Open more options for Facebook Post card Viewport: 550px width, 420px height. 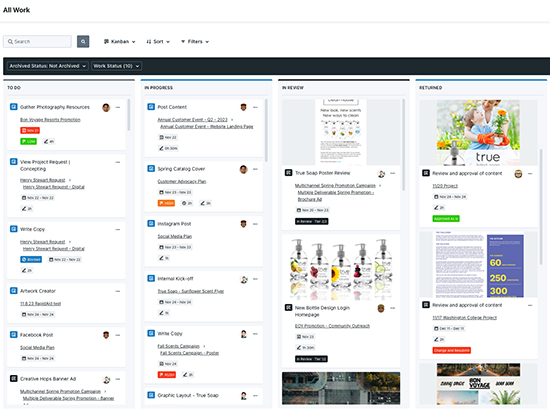tap(118, 335)
